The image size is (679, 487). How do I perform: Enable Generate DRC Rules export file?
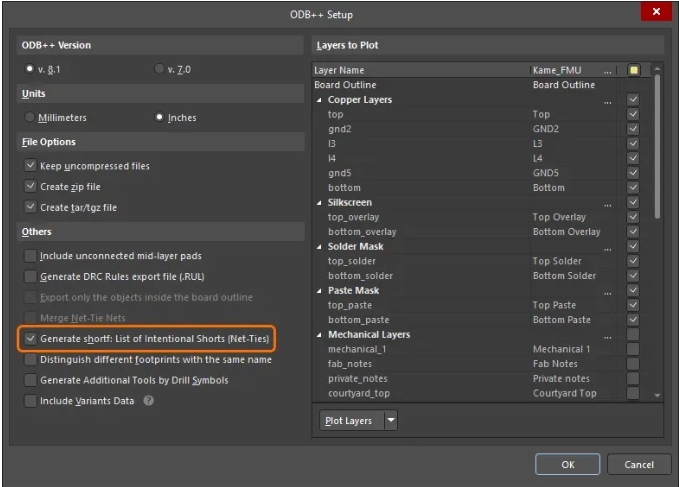(30, 277)
